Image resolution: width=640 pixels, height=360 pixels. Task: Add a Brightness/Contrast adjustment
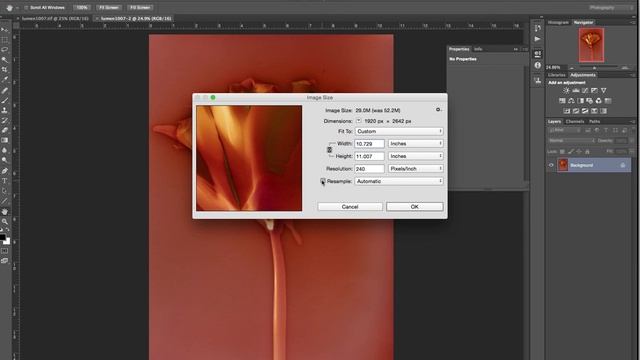click(x=566, y=91)
